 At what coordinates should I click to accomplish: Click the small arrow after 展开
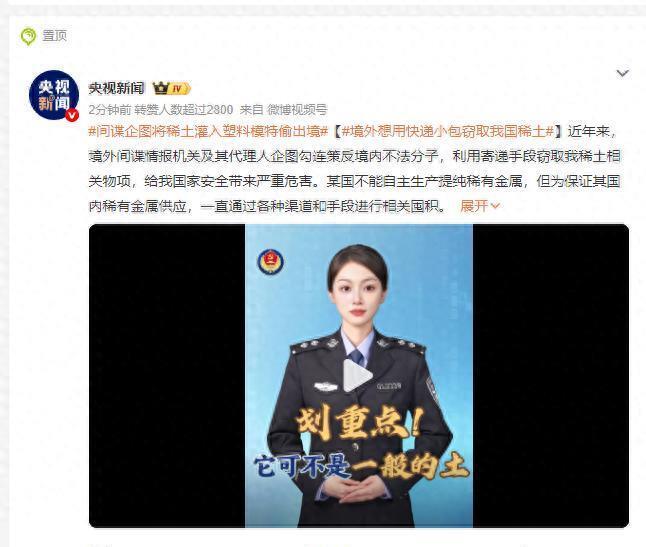pos(496,206)
